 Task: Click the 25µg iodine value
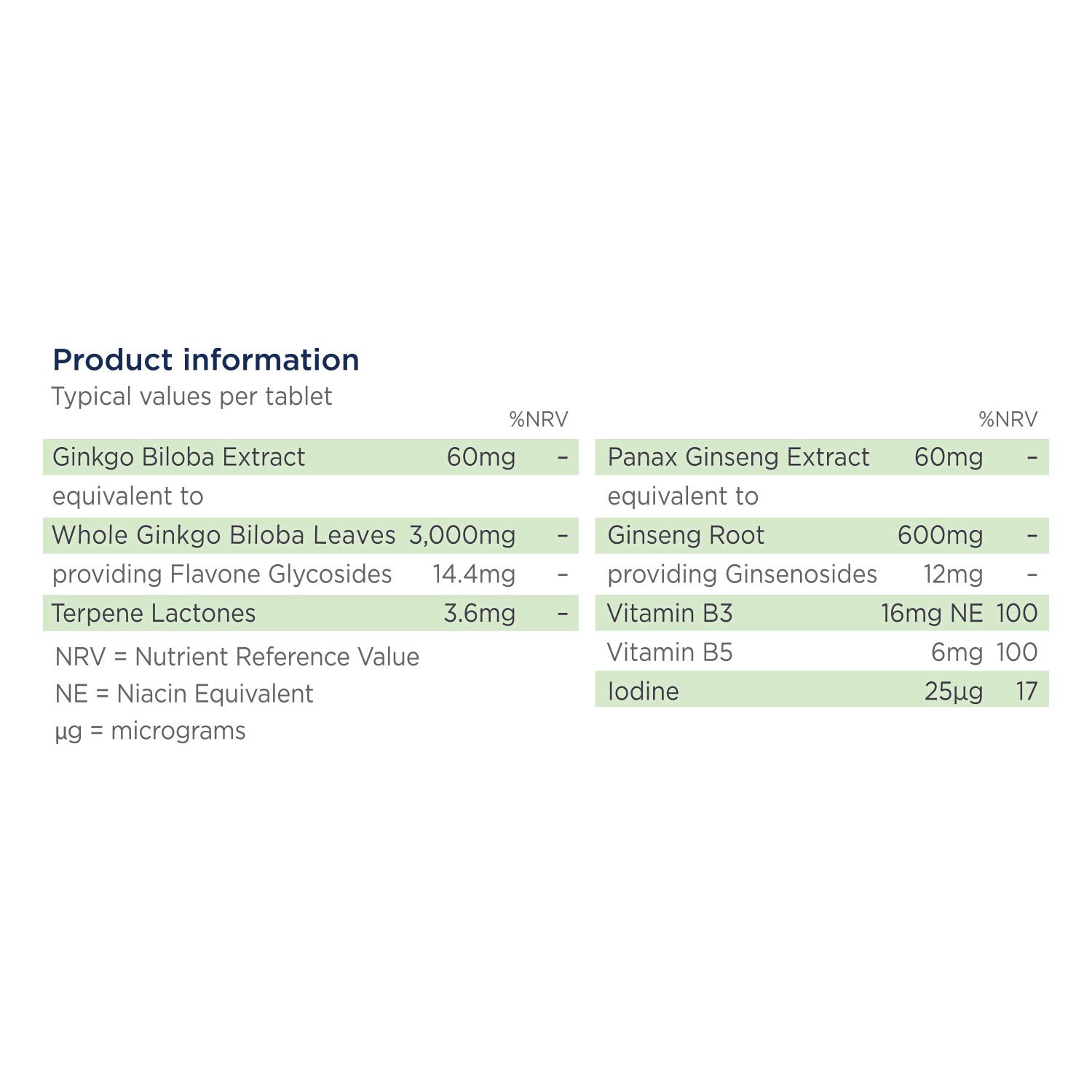click(x=954, y=691)
